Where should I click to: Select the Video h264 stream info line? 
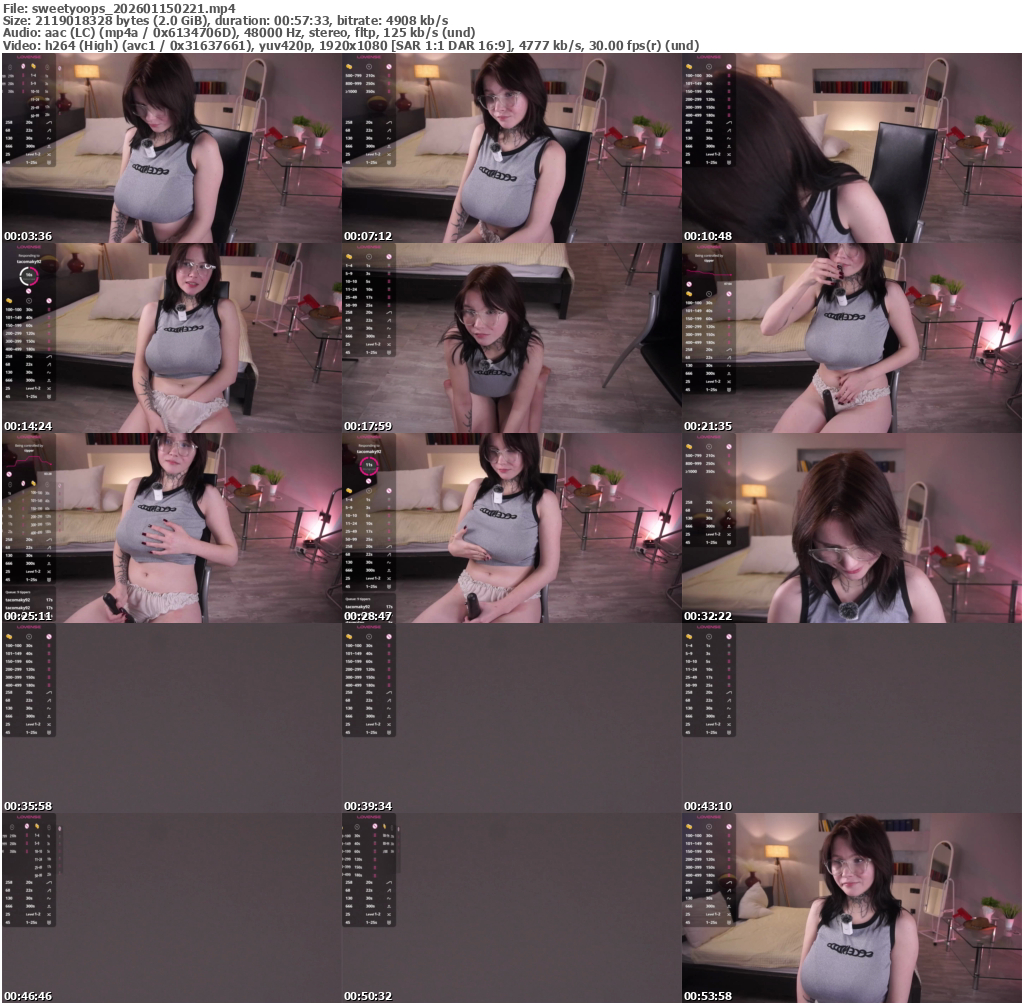click(351, 46)
